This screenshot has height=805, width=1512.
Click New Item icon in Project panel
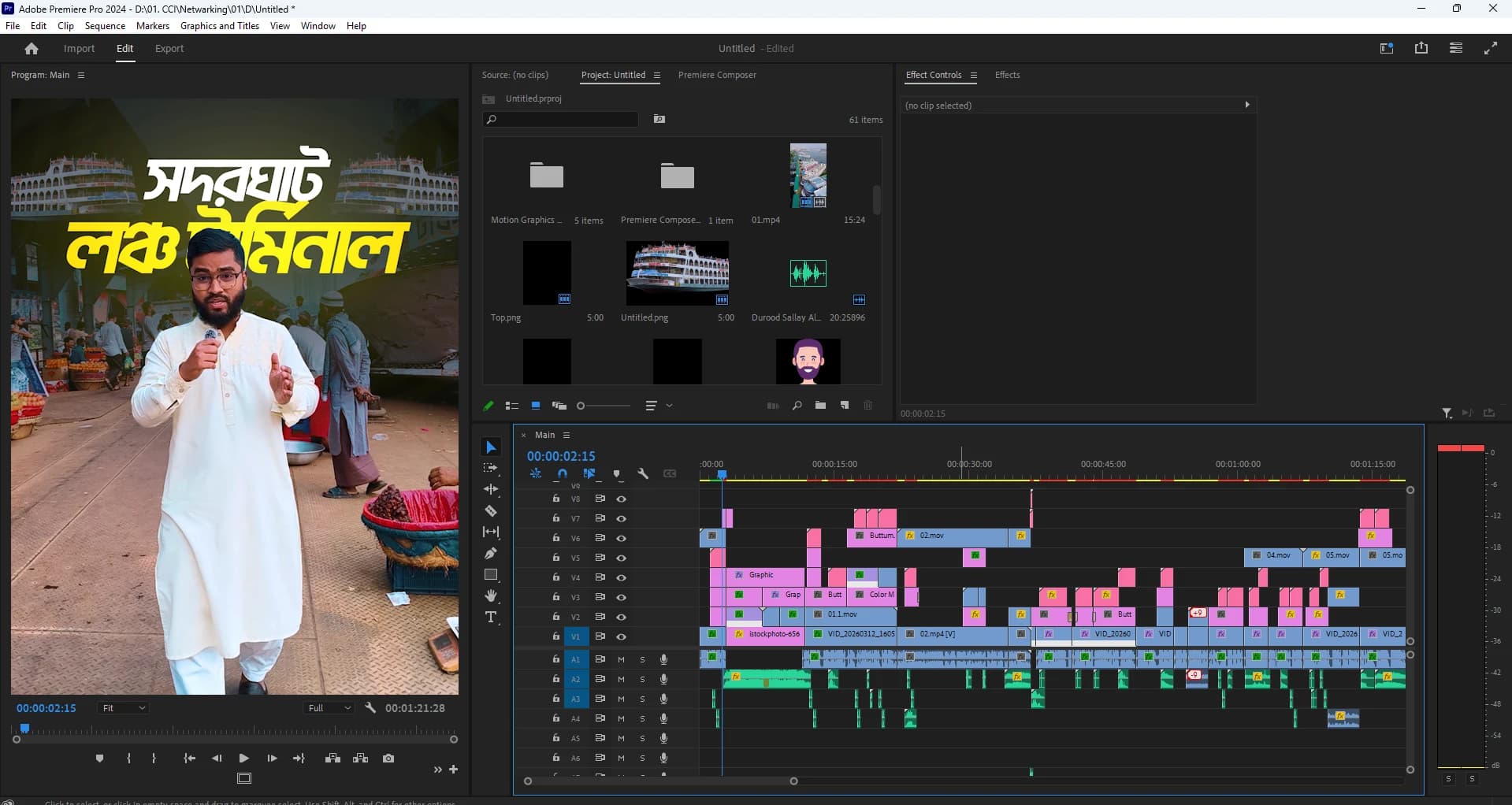point(845,406)
